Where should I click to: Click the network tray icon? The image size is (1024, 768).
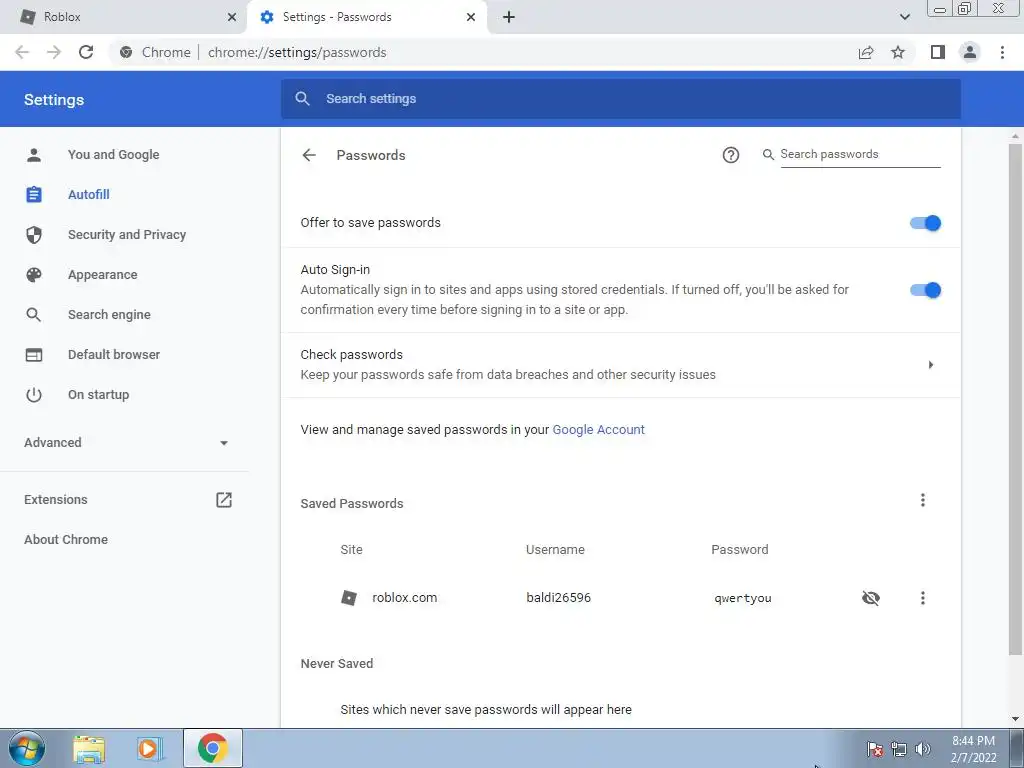point(899,749)
